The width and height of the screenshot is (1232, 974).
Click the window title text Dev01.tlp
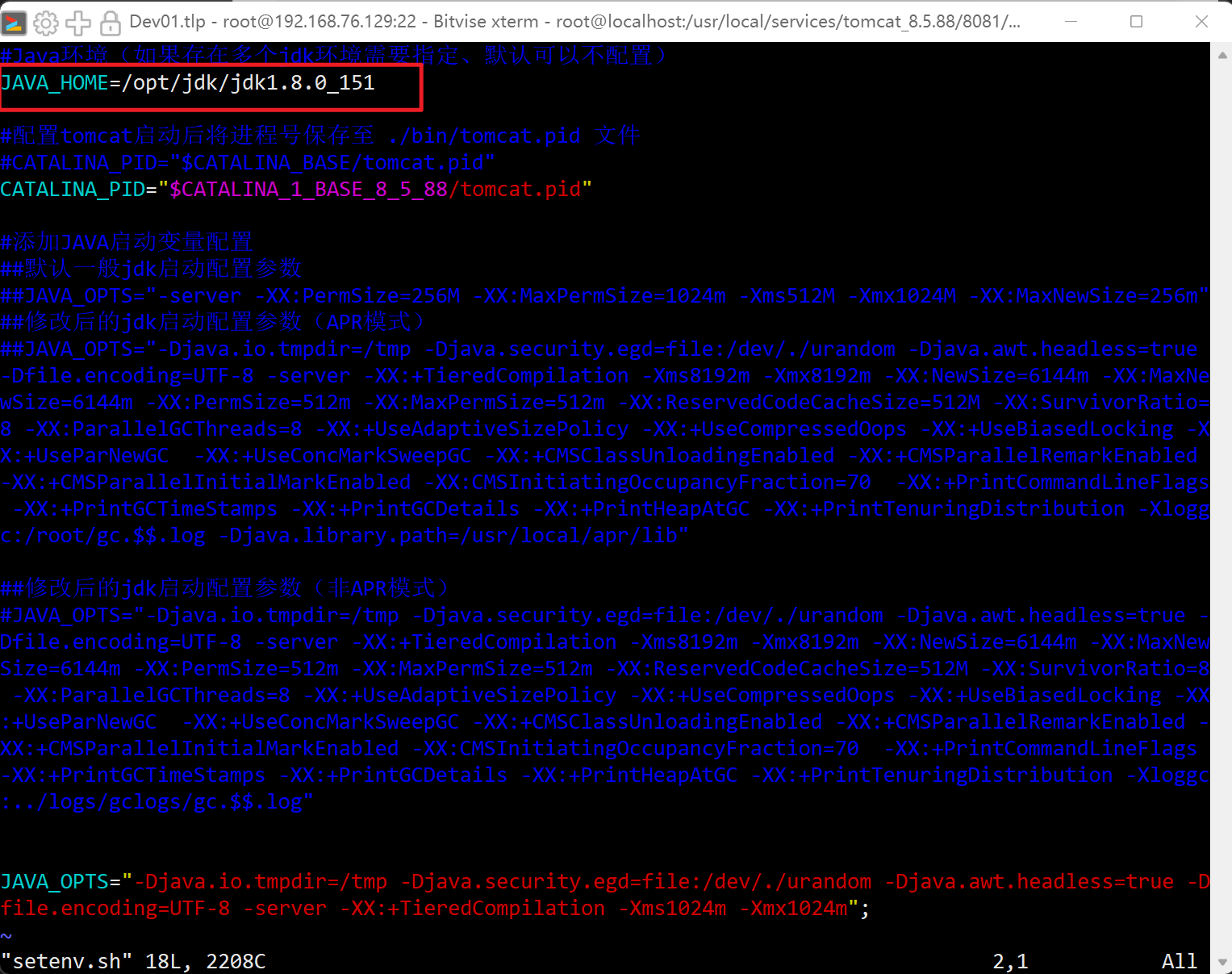click(167, 22)
